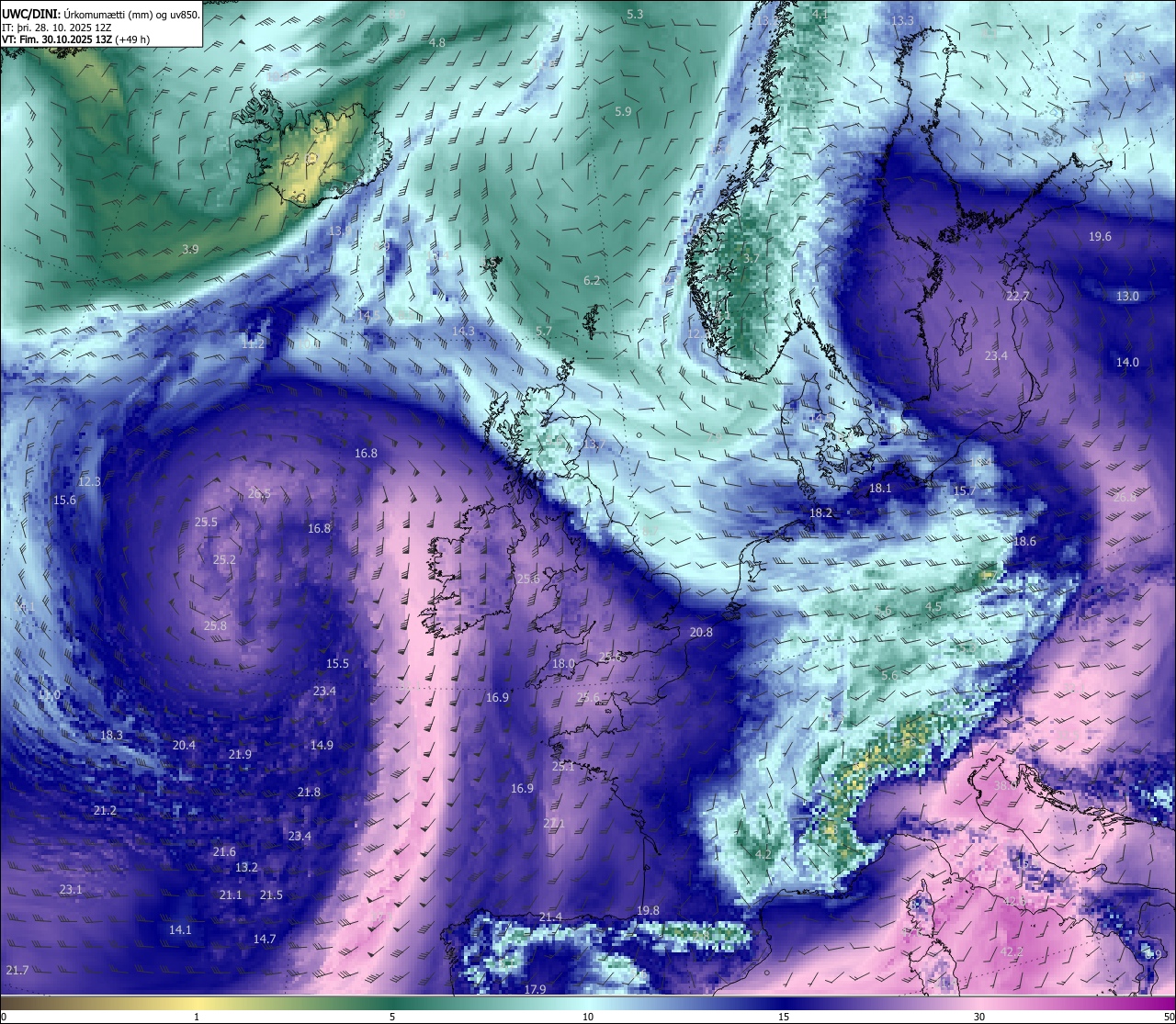
Task: Click the 15.7 value over Poland coast
Action: pyautogui.click(x=965, y=491)
